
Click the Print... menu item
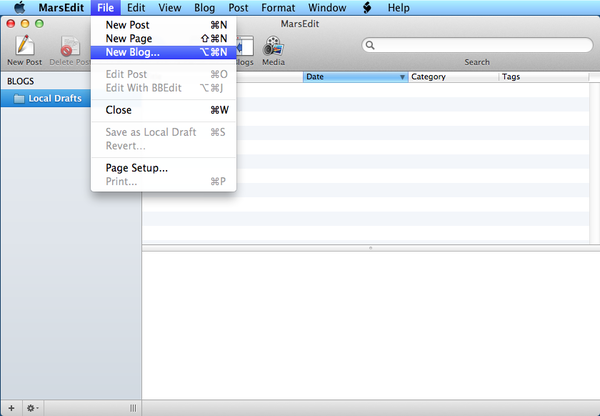point(163,181)
